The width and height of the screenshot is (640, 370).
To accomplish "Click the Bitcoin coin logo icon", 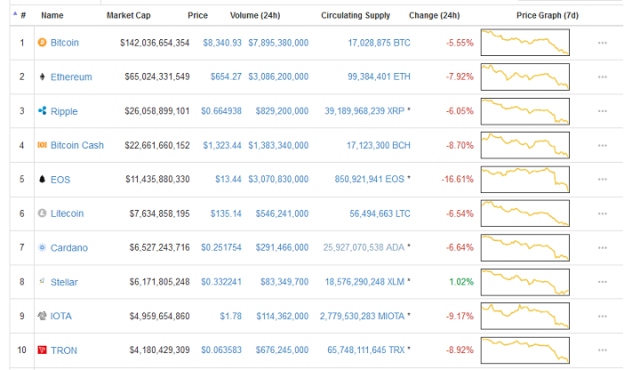I will [42, 42].
